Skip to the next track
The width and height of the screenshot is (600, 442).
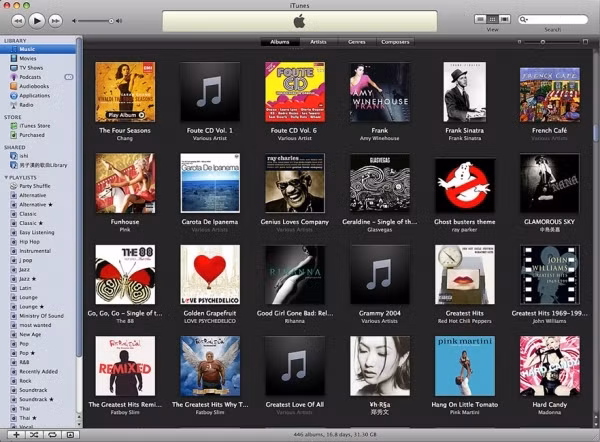(56, 20)
